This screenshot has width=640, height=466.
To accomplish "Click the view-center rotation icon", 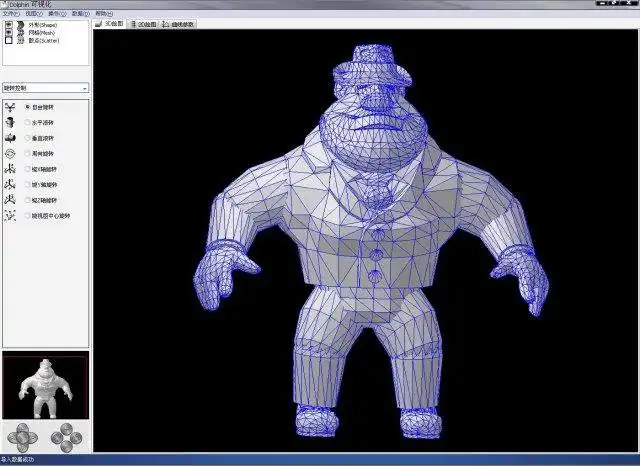I will pos(10,215).
